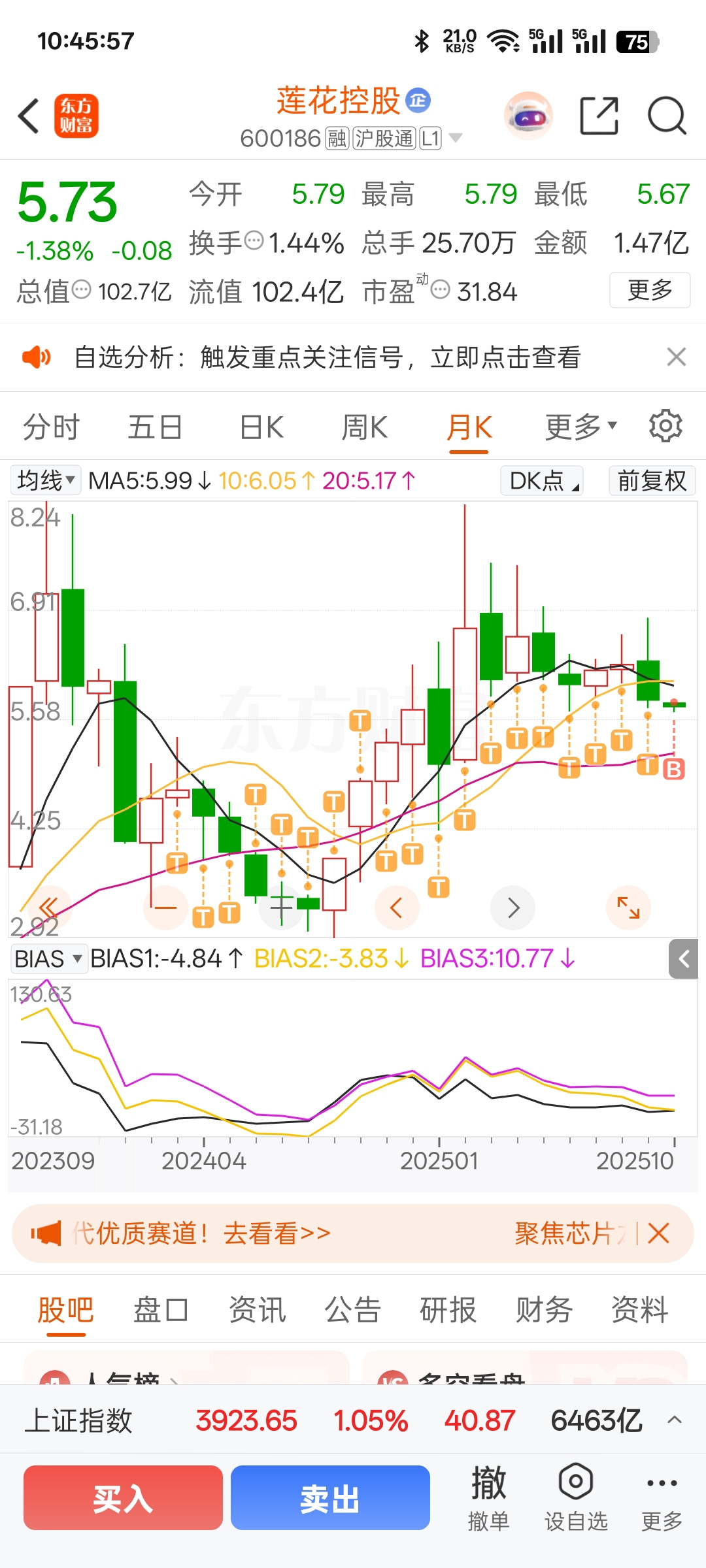Switch to 日K chart tab
706x1568 pixels.
pos(261,427)
